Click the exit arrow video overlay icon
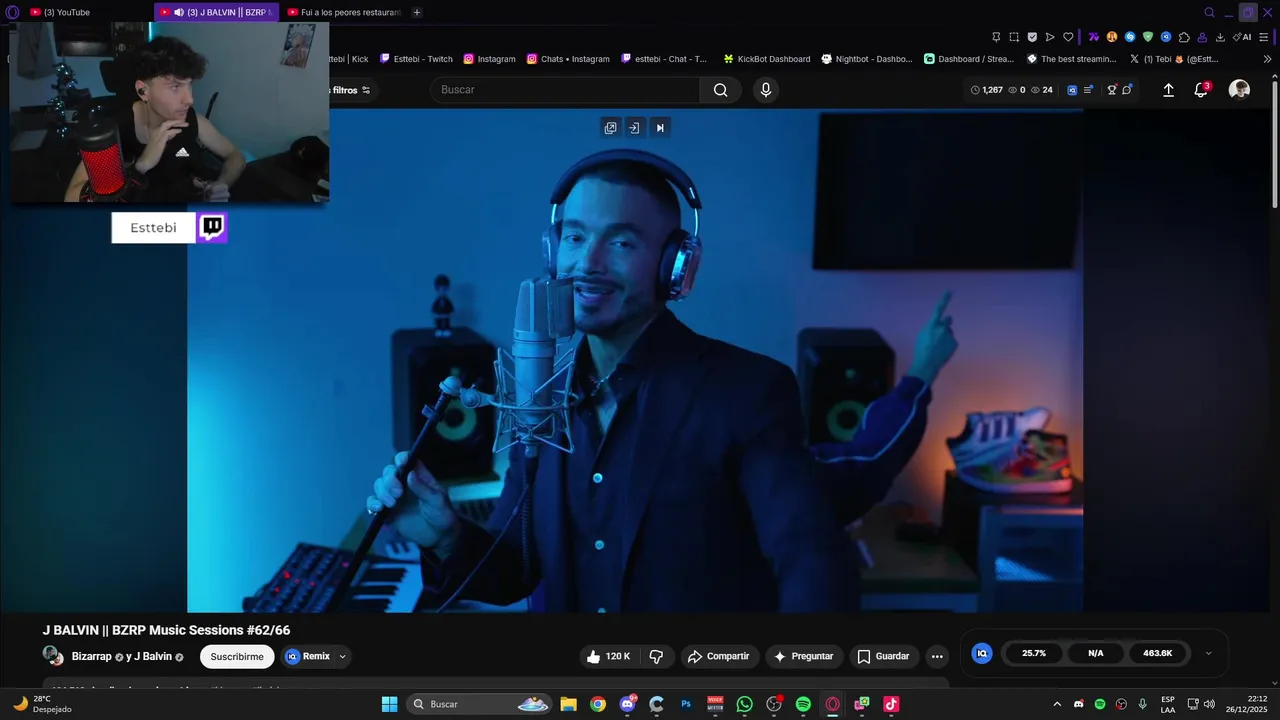The image size is (1280, 720). pyautogui.click(x=634, y=127)
